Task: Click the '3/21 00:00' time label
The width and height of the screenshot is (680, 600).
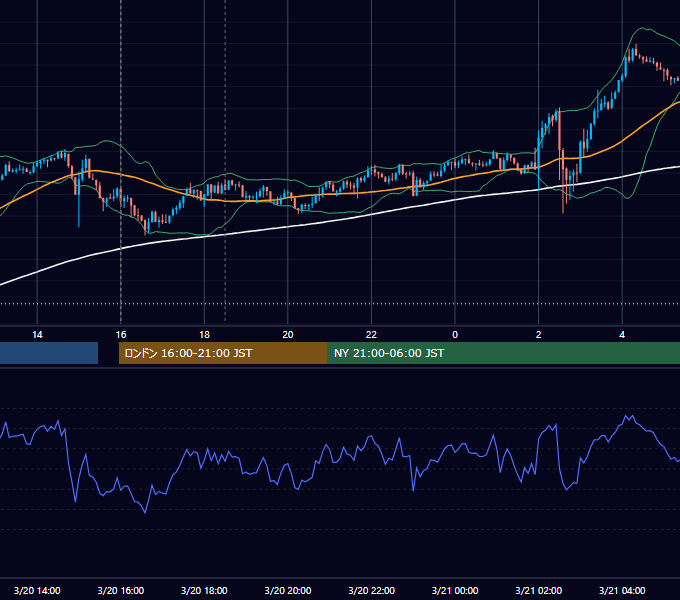Action: point(455,590)
